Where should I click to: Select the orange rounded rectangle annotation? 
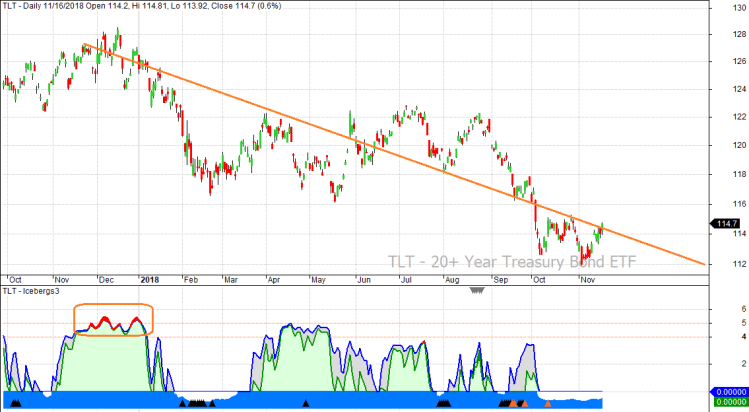(x=114, y=304)
